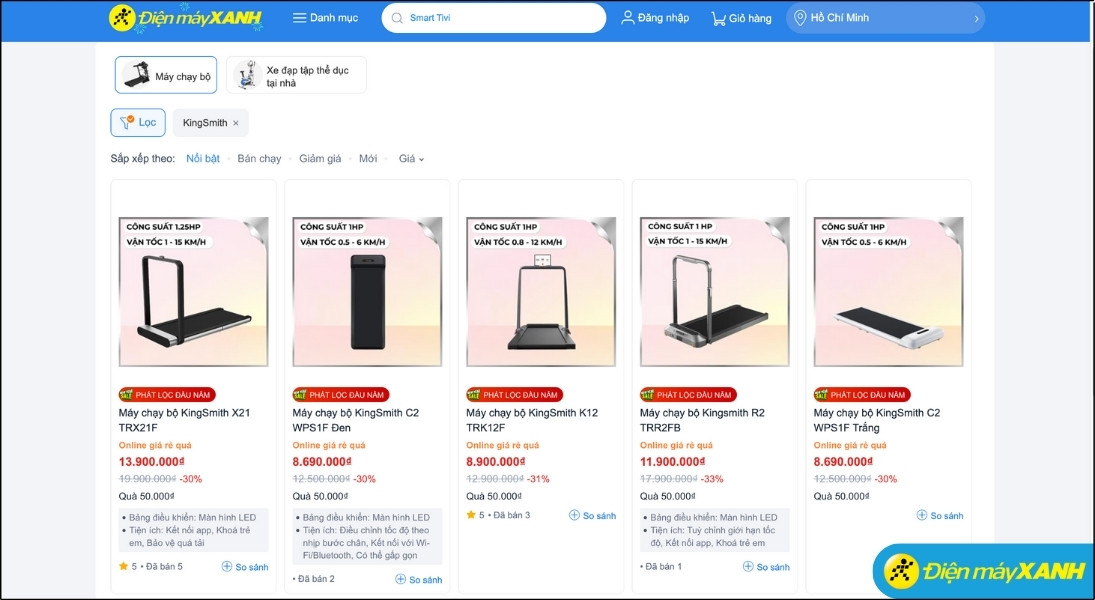Open the Điện máy XANH home logo
The width and height of the screenshot is (1095, 600).
(181, 17)
